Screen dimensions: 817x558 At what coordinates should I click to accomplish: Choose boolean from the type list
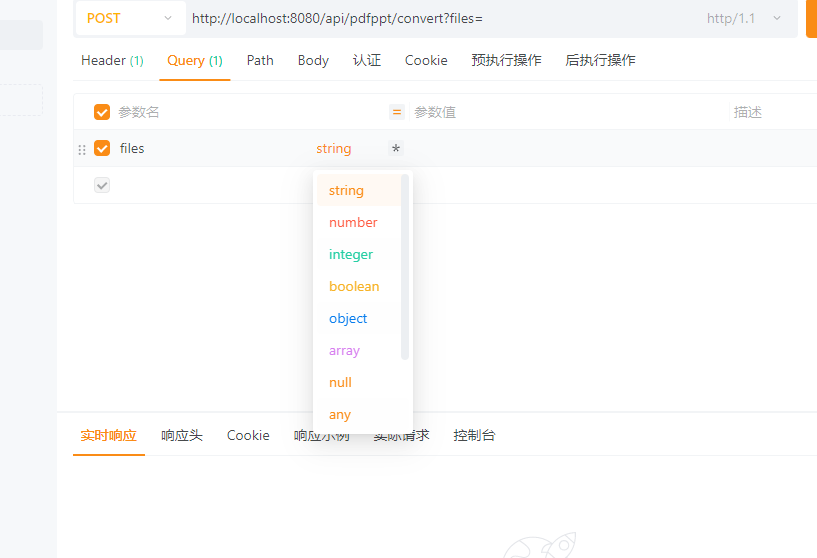(359, 287)
